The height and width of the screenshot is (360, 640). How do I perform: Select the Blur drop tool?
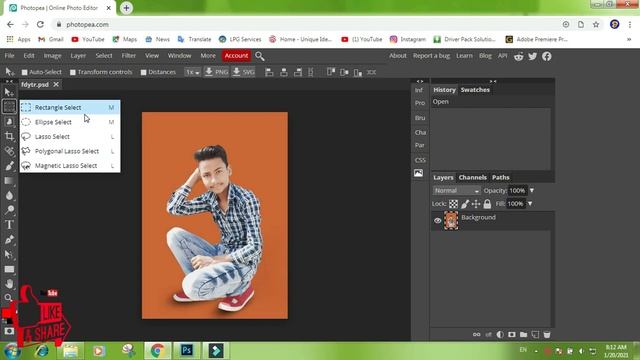(9, 195)
